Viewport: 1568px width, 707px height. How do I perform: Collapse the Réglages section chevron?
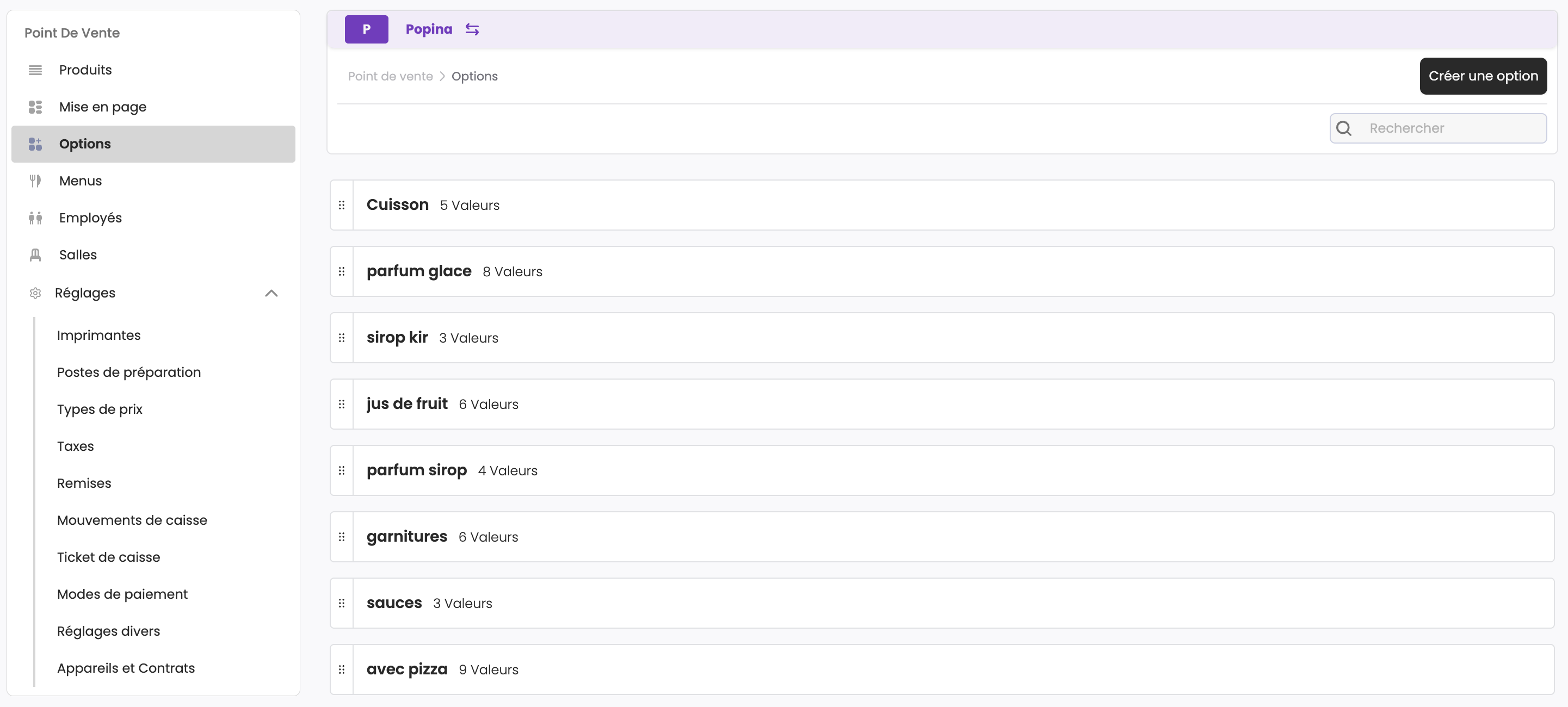[271, 293]
